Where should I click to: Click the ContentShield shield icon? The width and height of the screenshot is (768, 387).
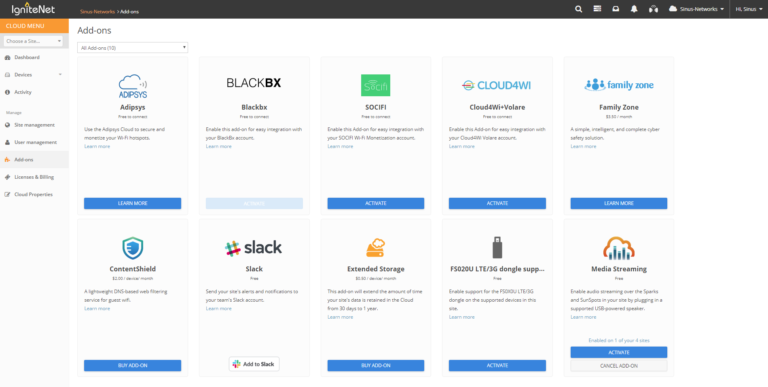133,248
